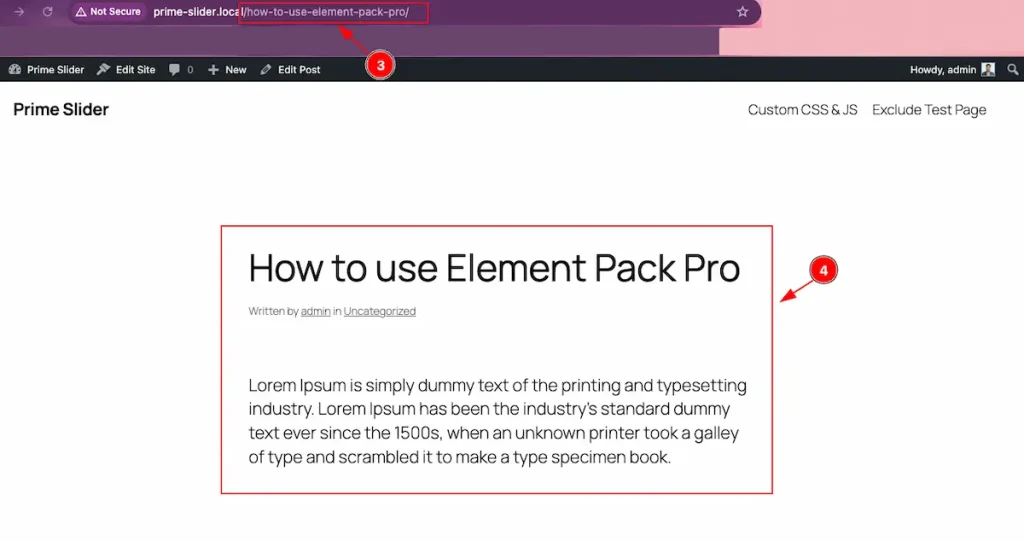Viewport: 1024px width, 541px height.
Task: Click the red annotation marker numbered 4
Action: (x=821, y=270)
